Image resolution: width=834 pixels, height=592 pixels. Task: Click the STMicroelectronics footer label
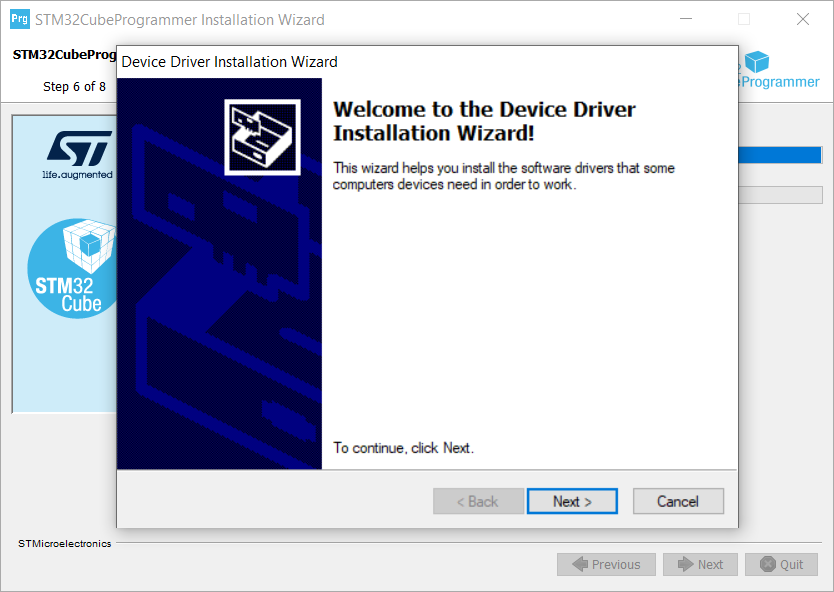point(65,544)
